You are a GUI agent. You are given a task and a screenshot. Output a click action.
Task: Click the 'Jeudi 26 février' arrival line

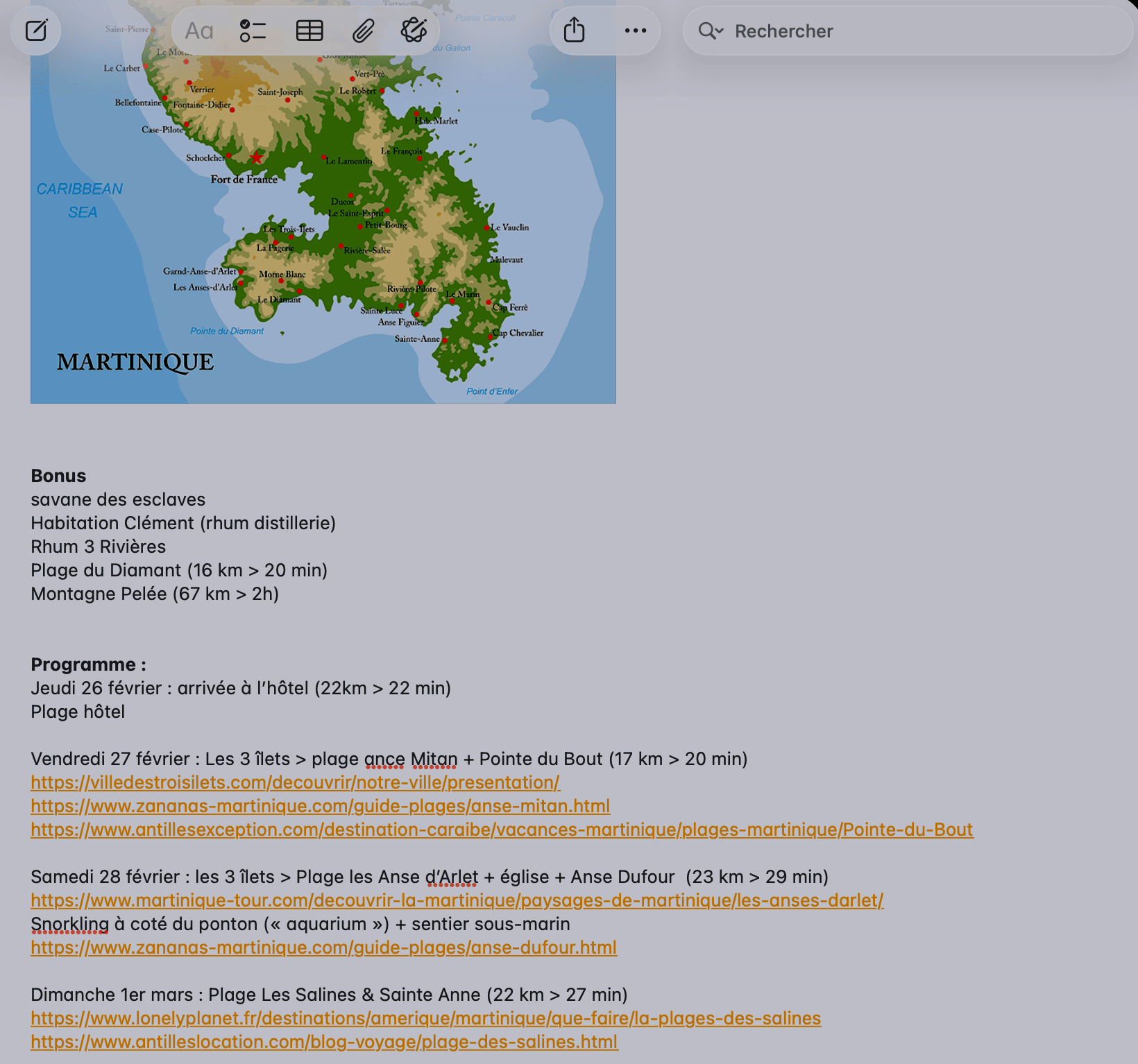(241, 688)
